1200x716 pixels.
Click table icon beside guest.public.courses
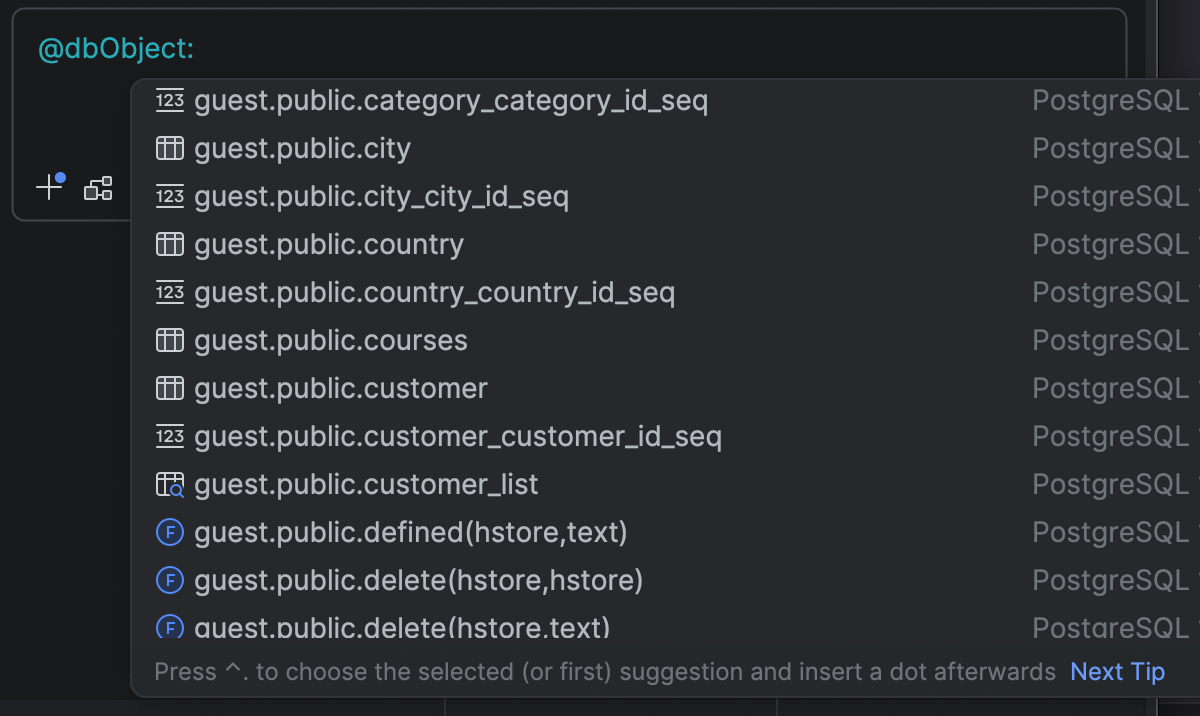click(x=170, y=341)
